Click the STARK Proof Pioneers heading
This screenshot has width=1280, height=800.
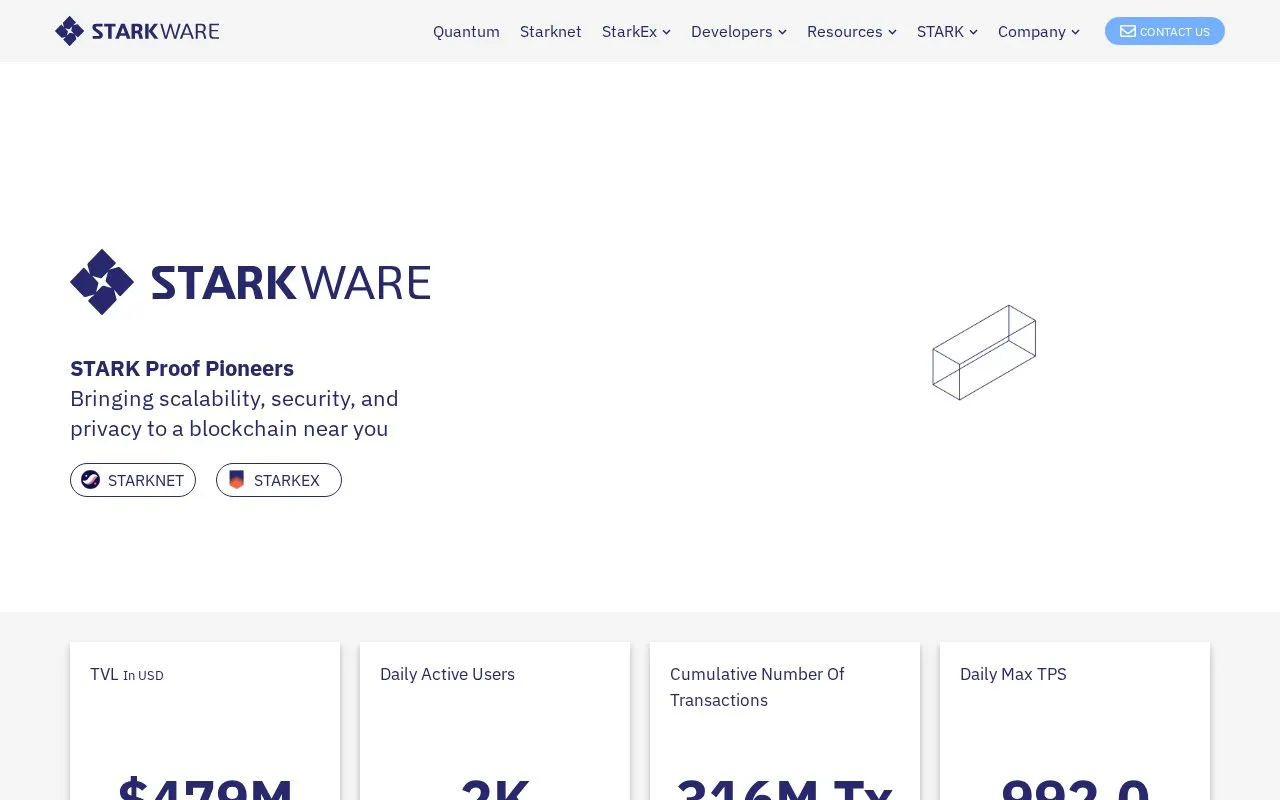click(x=182, y=368)
